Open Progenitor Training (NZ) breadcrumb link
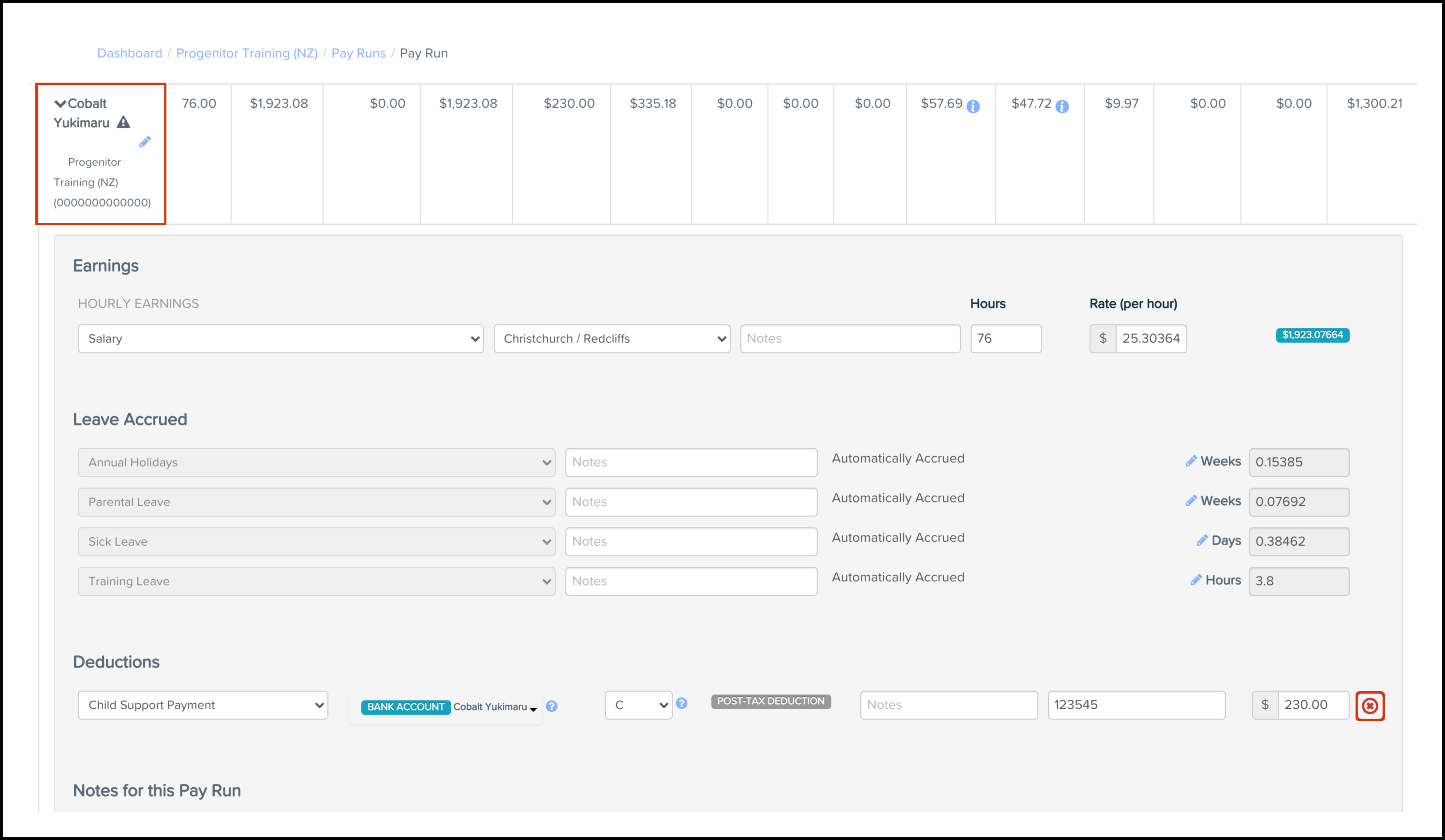Screen dimensions: 1445x840 247,53
